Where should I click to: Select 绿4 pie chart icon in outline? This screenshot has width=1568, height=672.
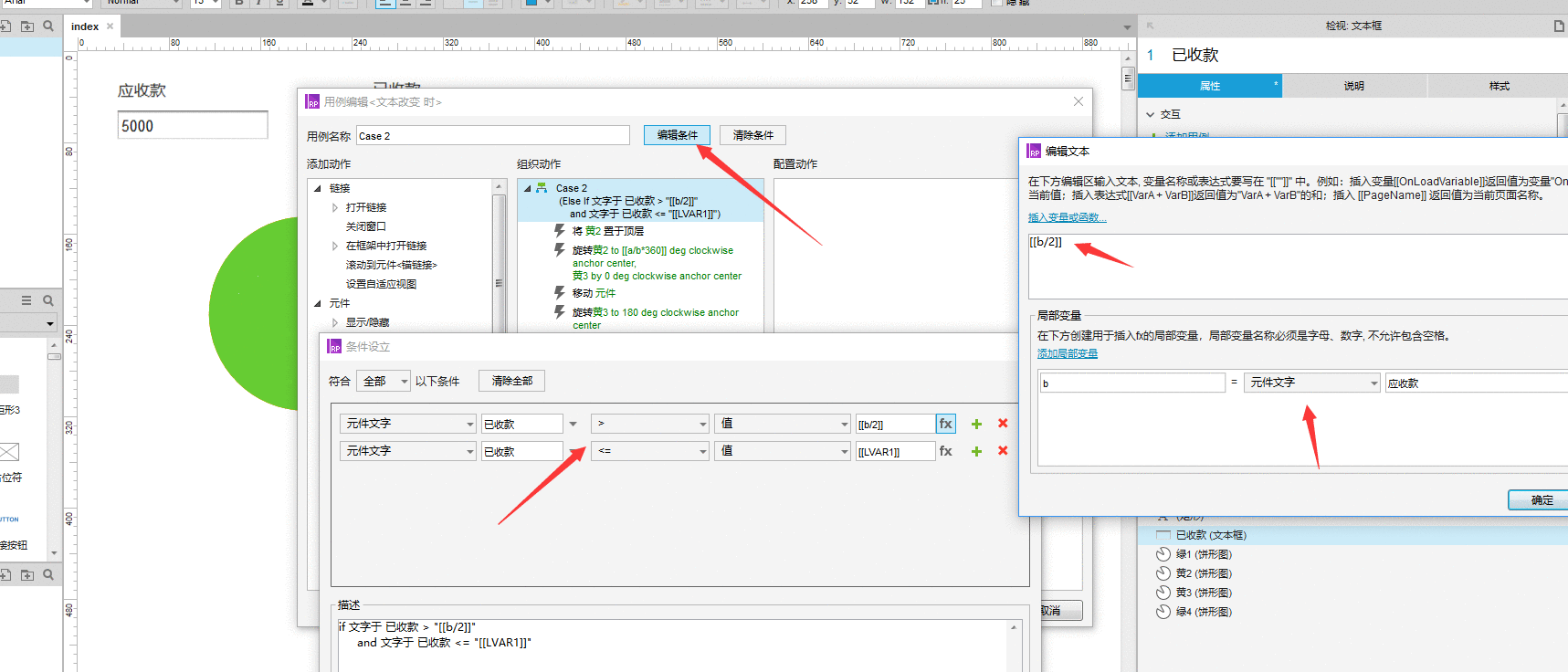coord(1163,612)
